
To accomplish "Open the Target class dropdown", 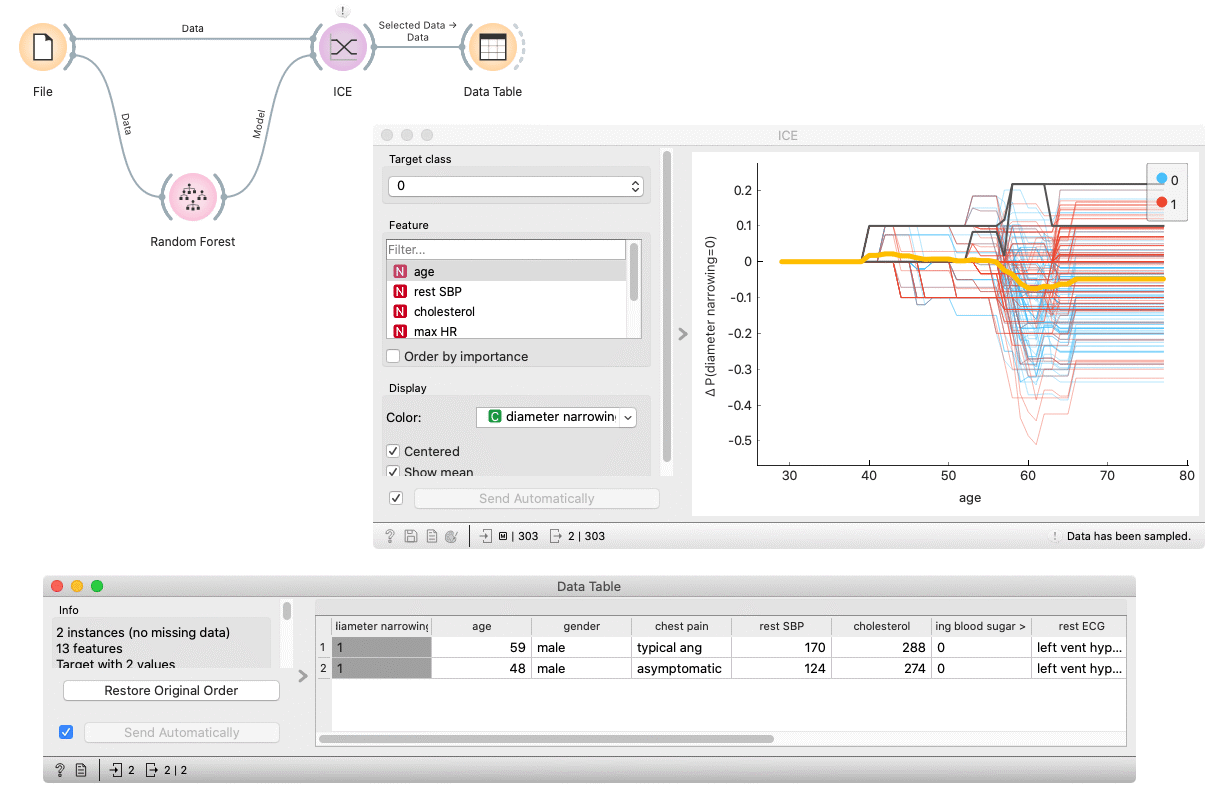I will point(515,186).
